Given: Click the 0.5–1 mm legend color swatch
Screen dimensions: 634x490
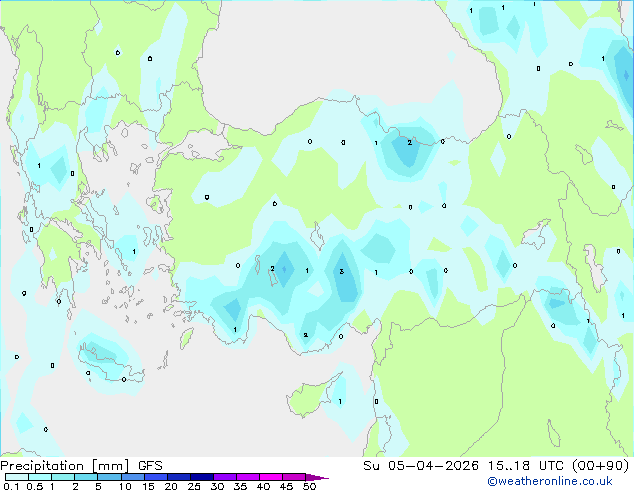Looking at the screenshot, I should tap(40, 477).
